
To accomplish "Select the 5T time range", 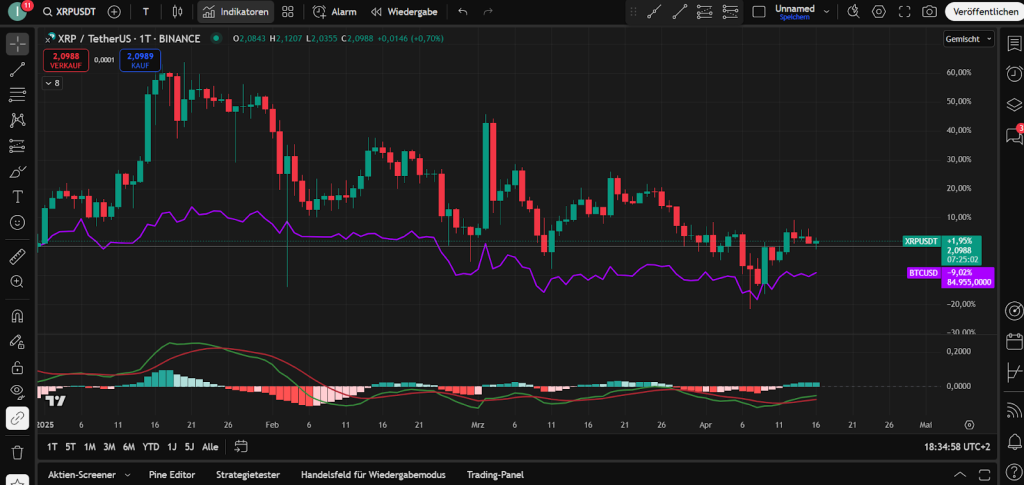I will [71, 446].
